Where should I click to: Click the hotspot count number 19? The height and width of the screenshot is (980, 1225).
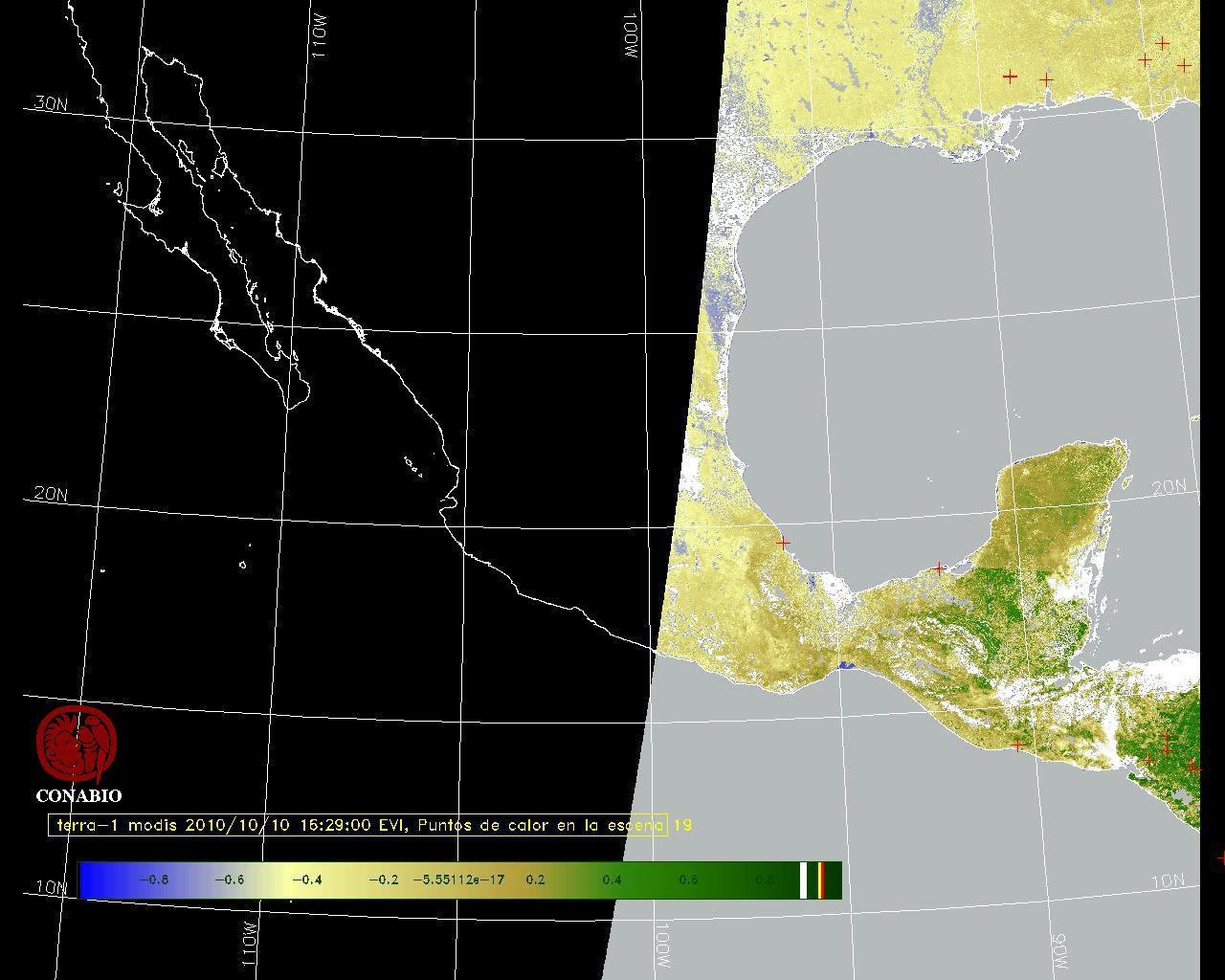tap(682, 825)
